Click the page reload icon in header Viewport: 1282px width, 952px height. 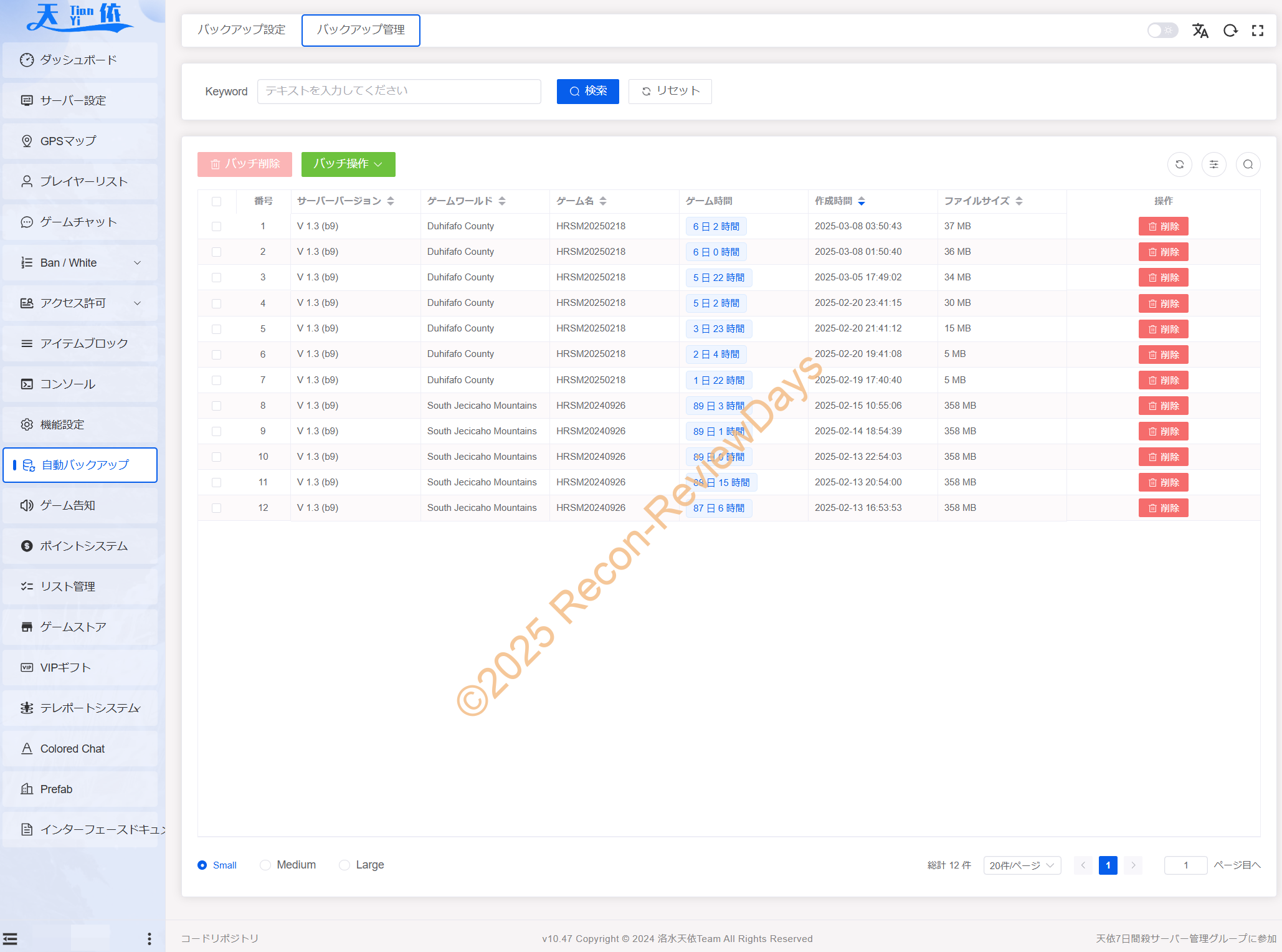pos(1230,31)
